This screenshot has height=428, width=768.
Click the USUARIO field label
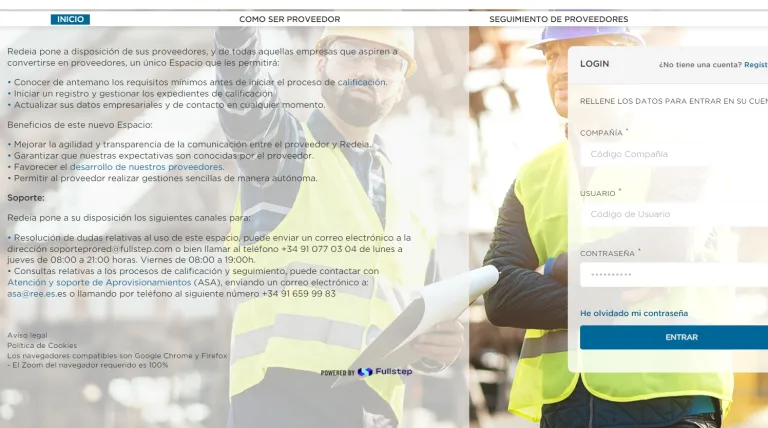click(598, 193)
